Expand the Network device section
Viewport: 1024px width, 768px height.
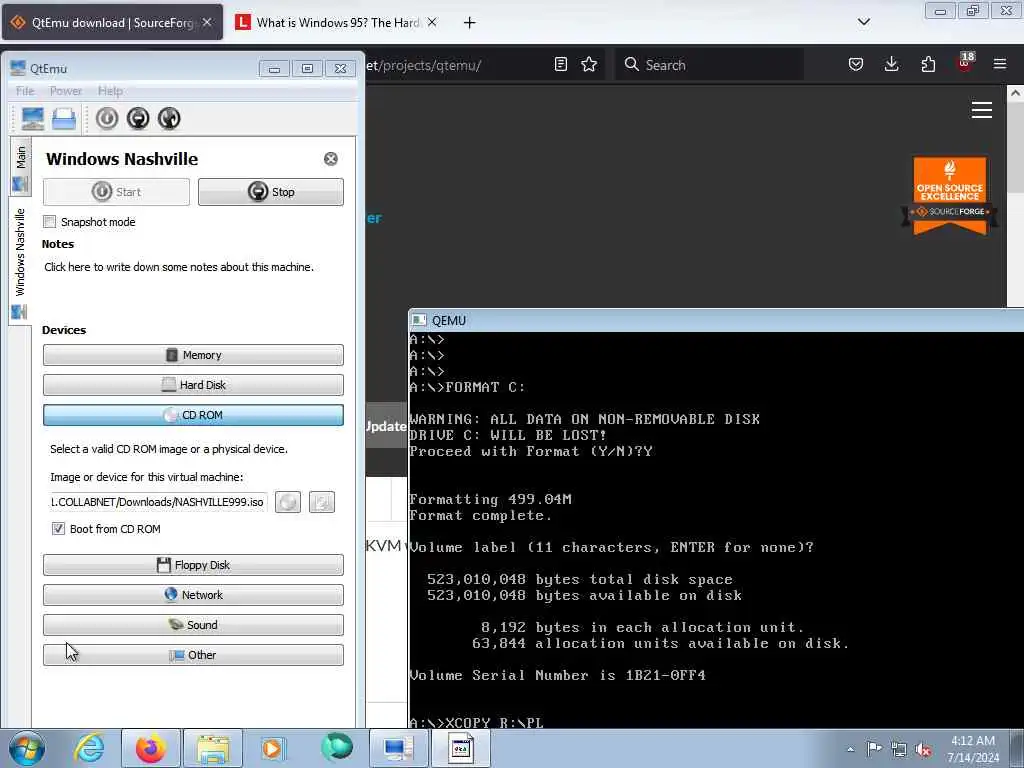click(193, 595)
